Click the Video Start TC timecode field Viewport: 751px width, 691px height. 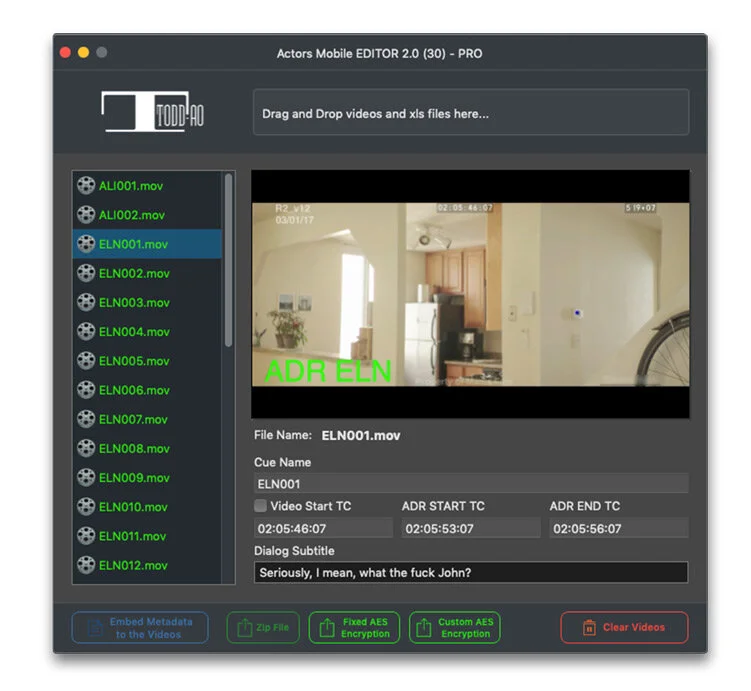click(323, 528)
